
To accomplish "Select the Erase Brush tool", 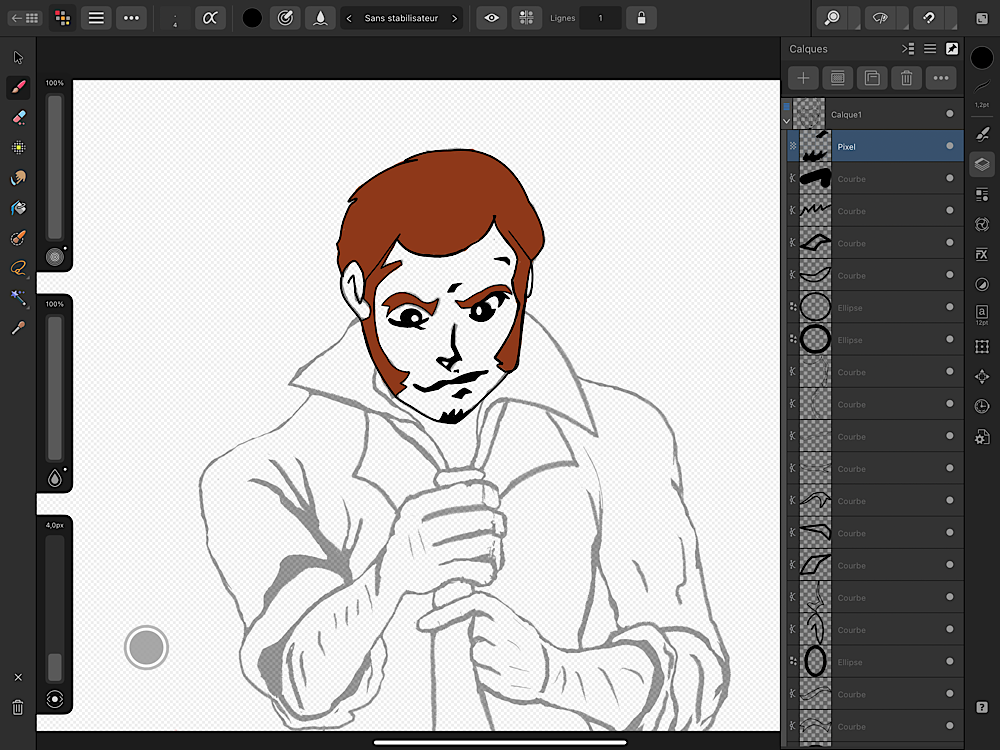I will (18, 117).
